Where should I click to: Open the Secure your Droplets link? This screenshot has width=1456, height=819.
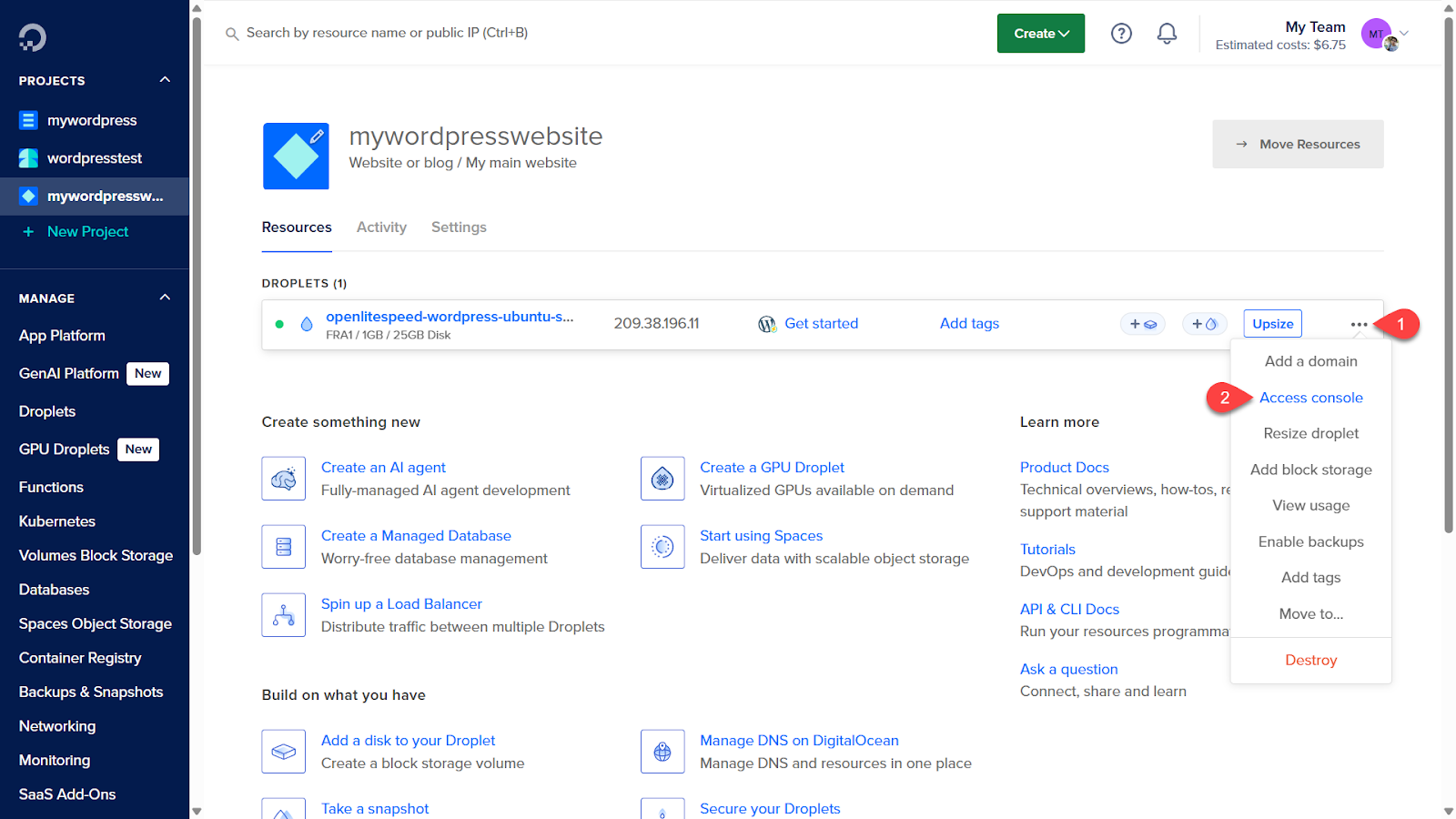[770, 809]
